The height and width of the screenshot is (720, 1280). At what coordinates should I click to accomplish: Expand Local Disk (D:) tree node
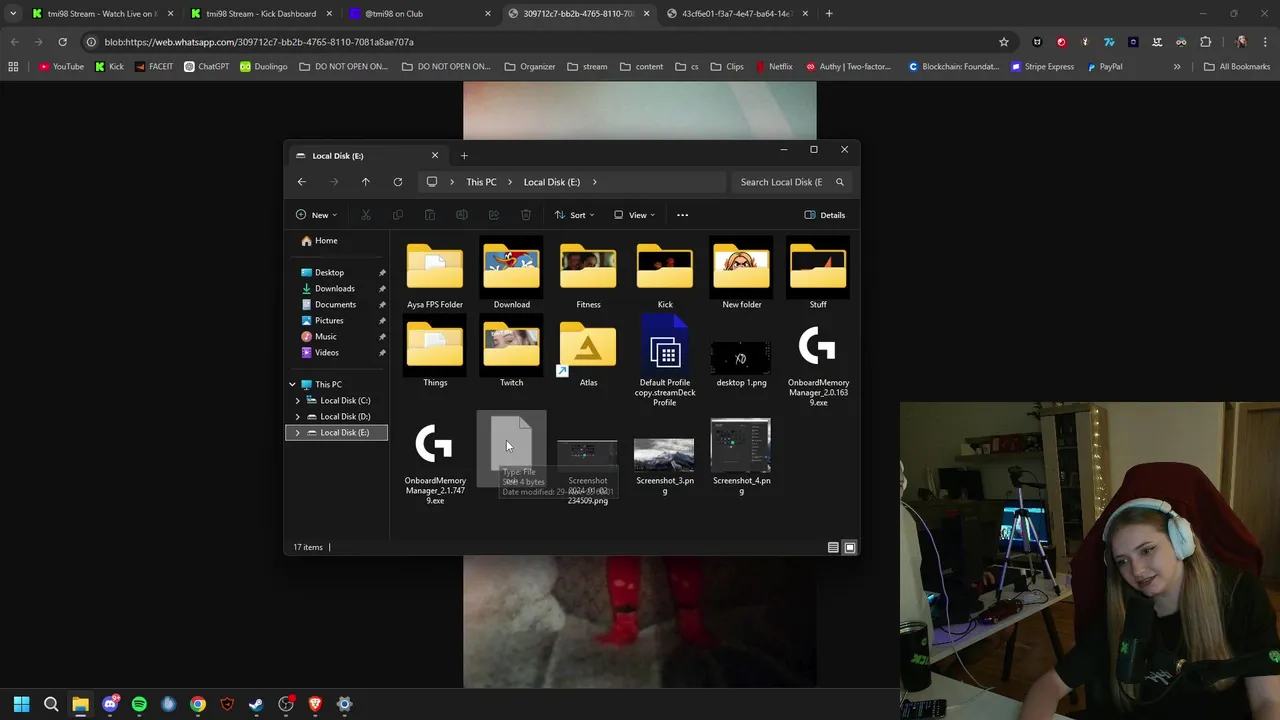coord(297,416)
